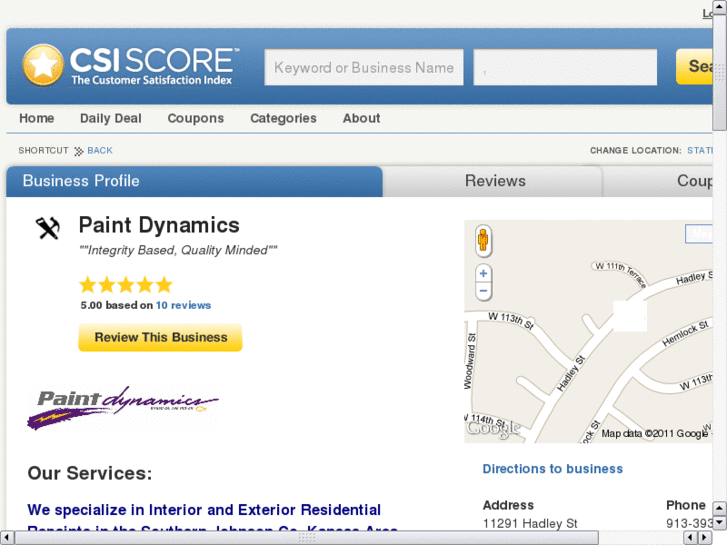Select the Business Profile tab
727x545 pixels.
(194, 181)
